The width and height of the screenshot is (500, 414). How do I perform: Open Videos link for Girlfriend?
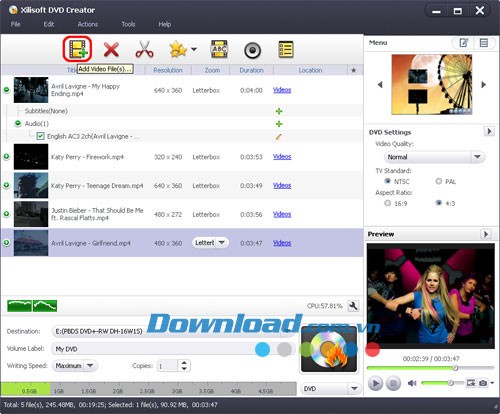pos(282,243)
